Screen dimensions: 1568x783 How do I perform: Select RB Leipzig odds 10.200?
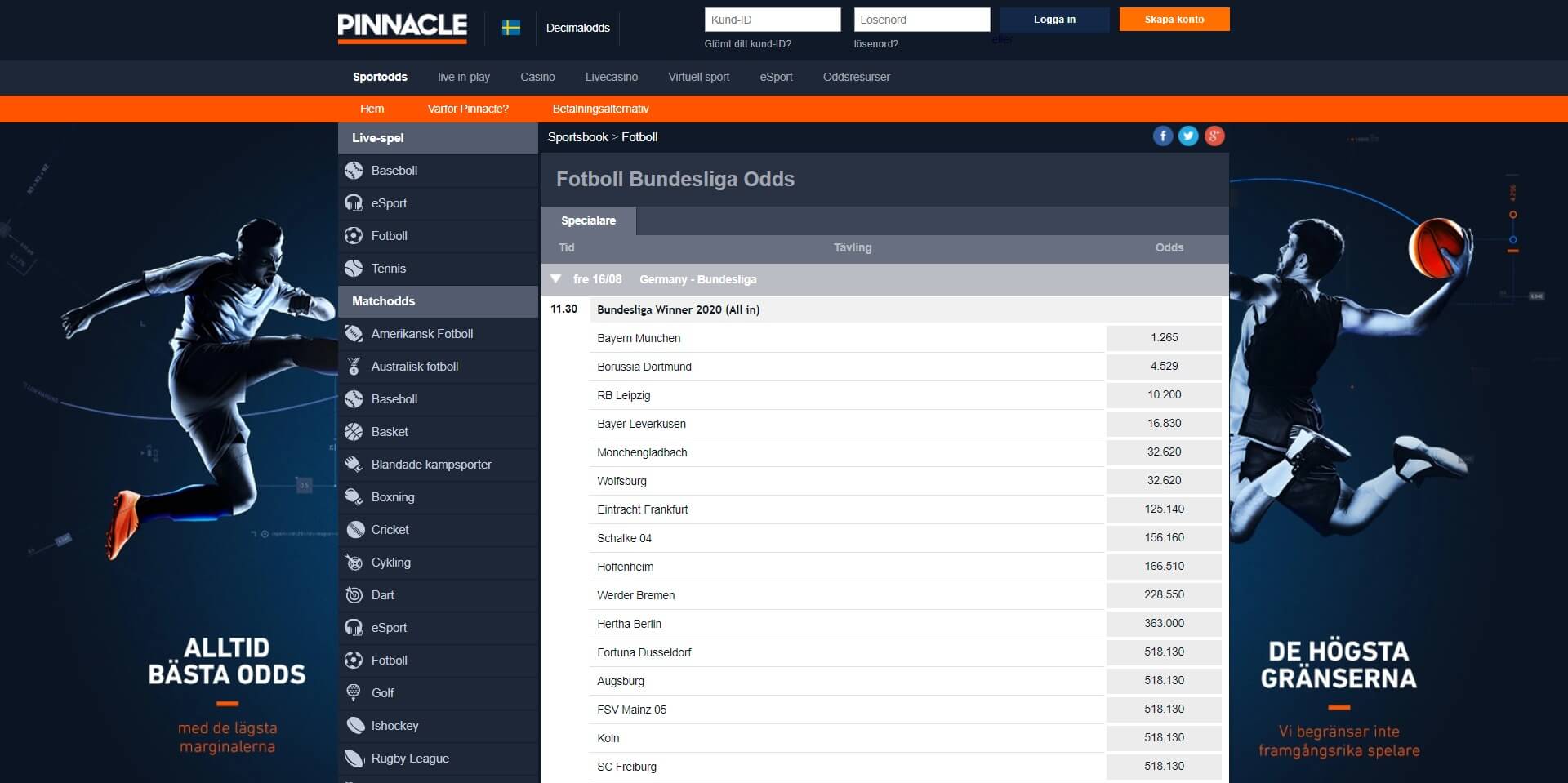(x=1164, y=394)
